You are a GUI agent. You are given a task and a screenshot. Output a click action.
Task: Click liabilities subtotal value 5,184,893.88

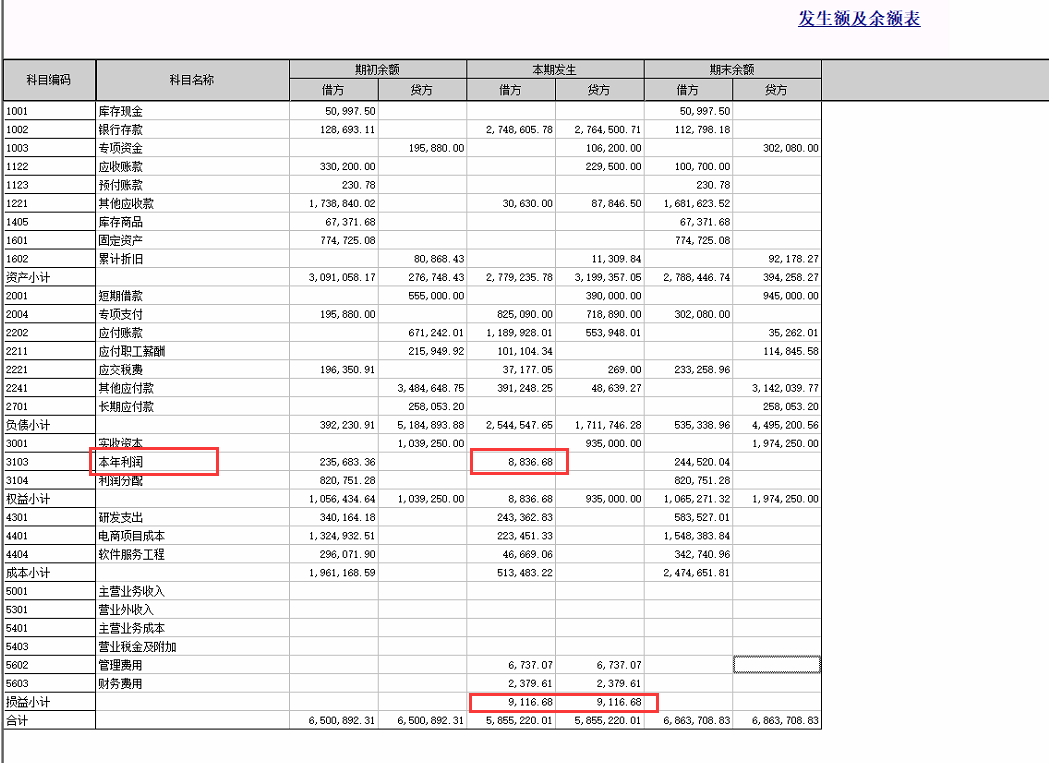[430, 425]
